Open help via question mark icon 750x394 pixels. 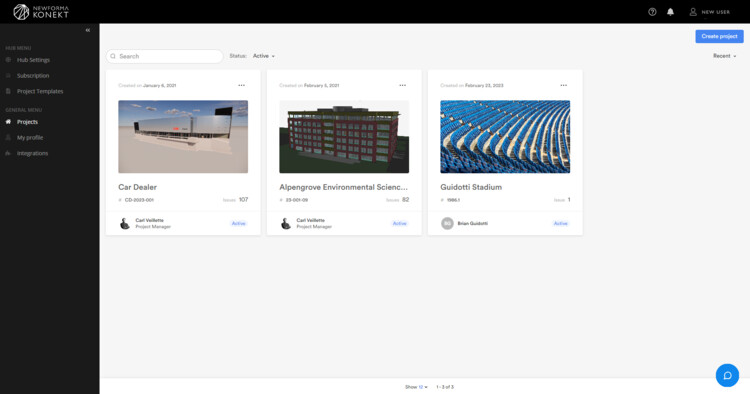tap(652, 12)
